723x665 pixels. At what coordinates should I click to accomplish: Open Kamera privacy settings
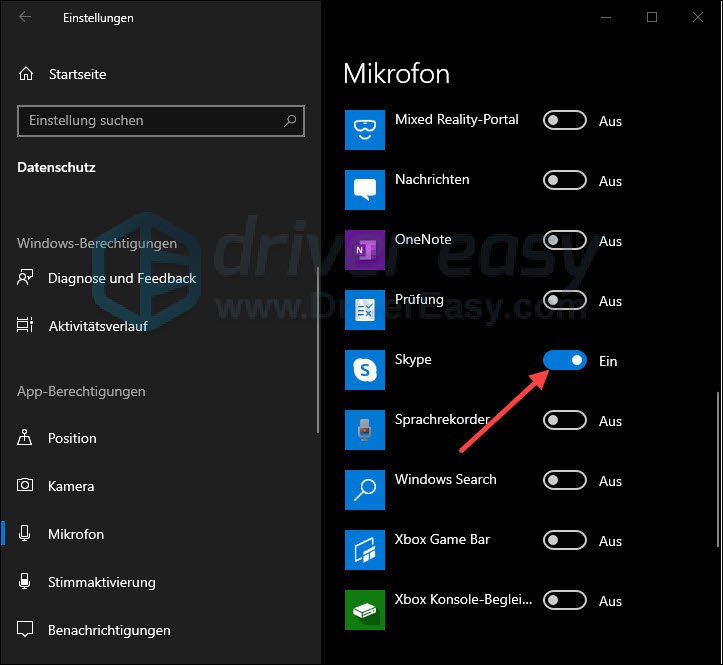click(71, 486)
